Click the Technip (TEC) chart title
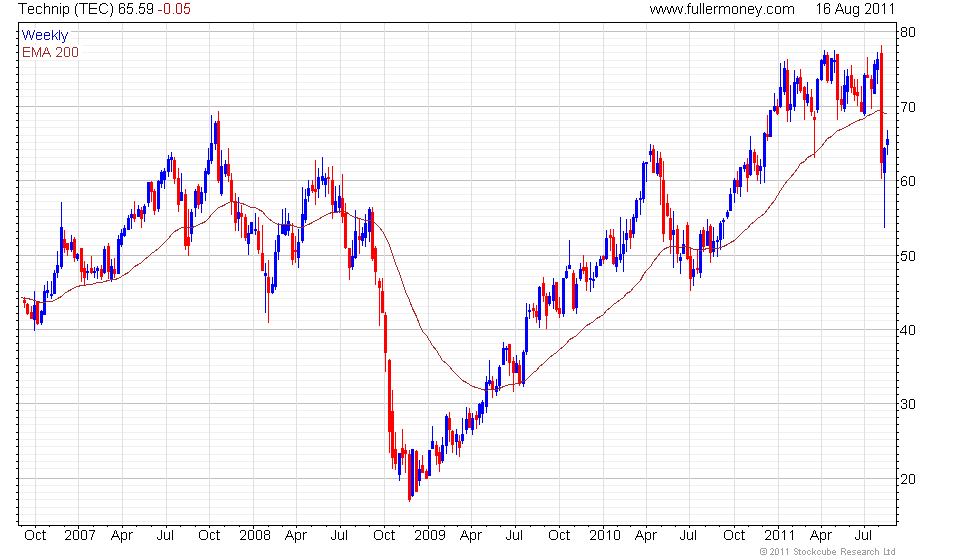The height and width of the screenshot is (560, 980). tap(66, 9)
